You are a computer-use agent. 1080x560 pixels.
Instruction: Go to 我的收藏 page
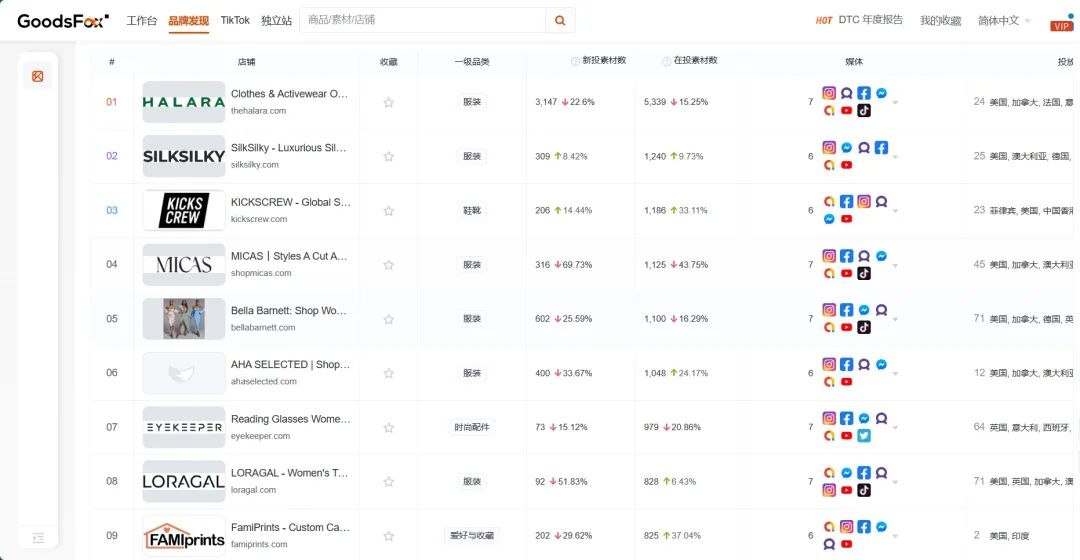pos(940,21)
